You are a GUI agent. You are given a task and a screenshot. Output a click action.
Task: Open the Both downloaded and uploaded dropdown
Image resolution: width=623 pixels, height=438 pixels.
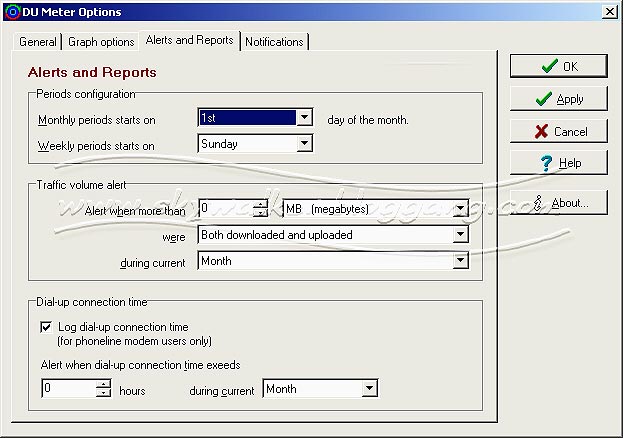click(x=460, y=235)
